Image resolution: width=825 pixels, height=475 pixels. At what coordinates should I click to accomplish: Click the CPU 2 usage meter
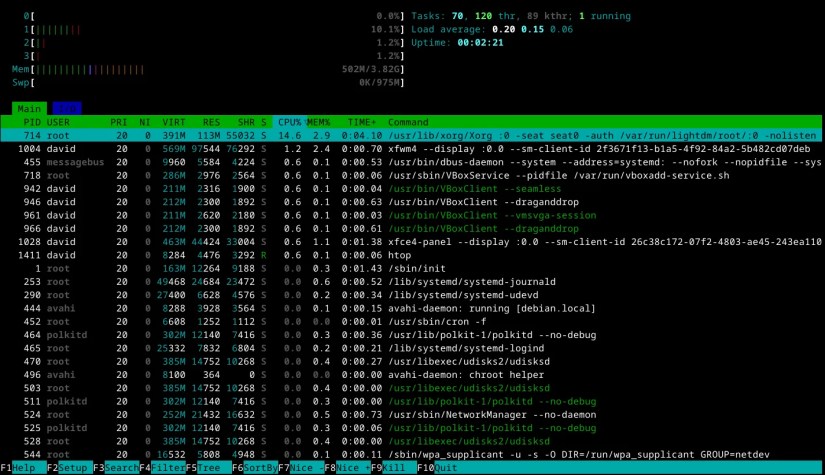point(214,43)
